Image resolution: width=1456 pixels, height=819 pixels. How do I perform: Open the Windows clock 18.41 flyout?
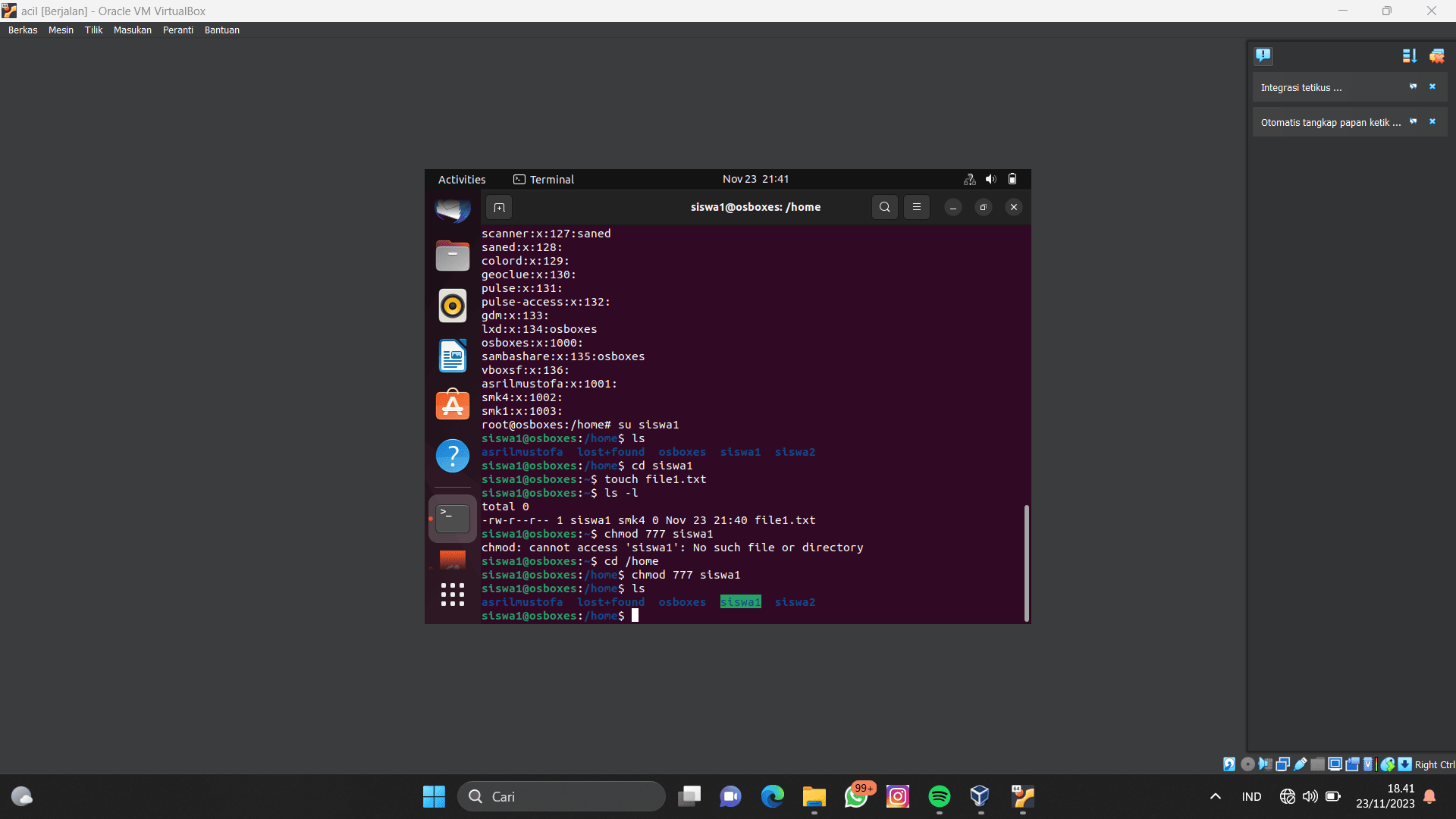point(1385,796)
